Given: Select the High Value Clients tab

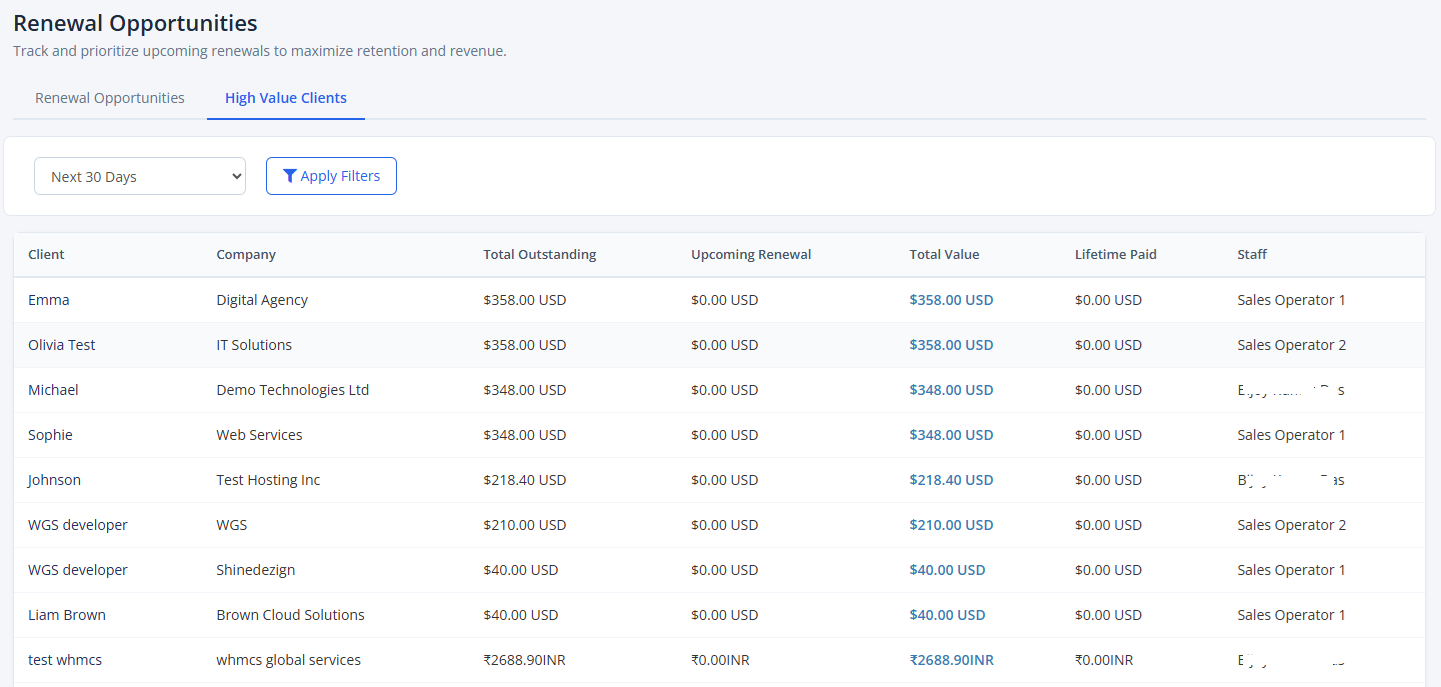Looking at the screenshot, I should point(286,98).
